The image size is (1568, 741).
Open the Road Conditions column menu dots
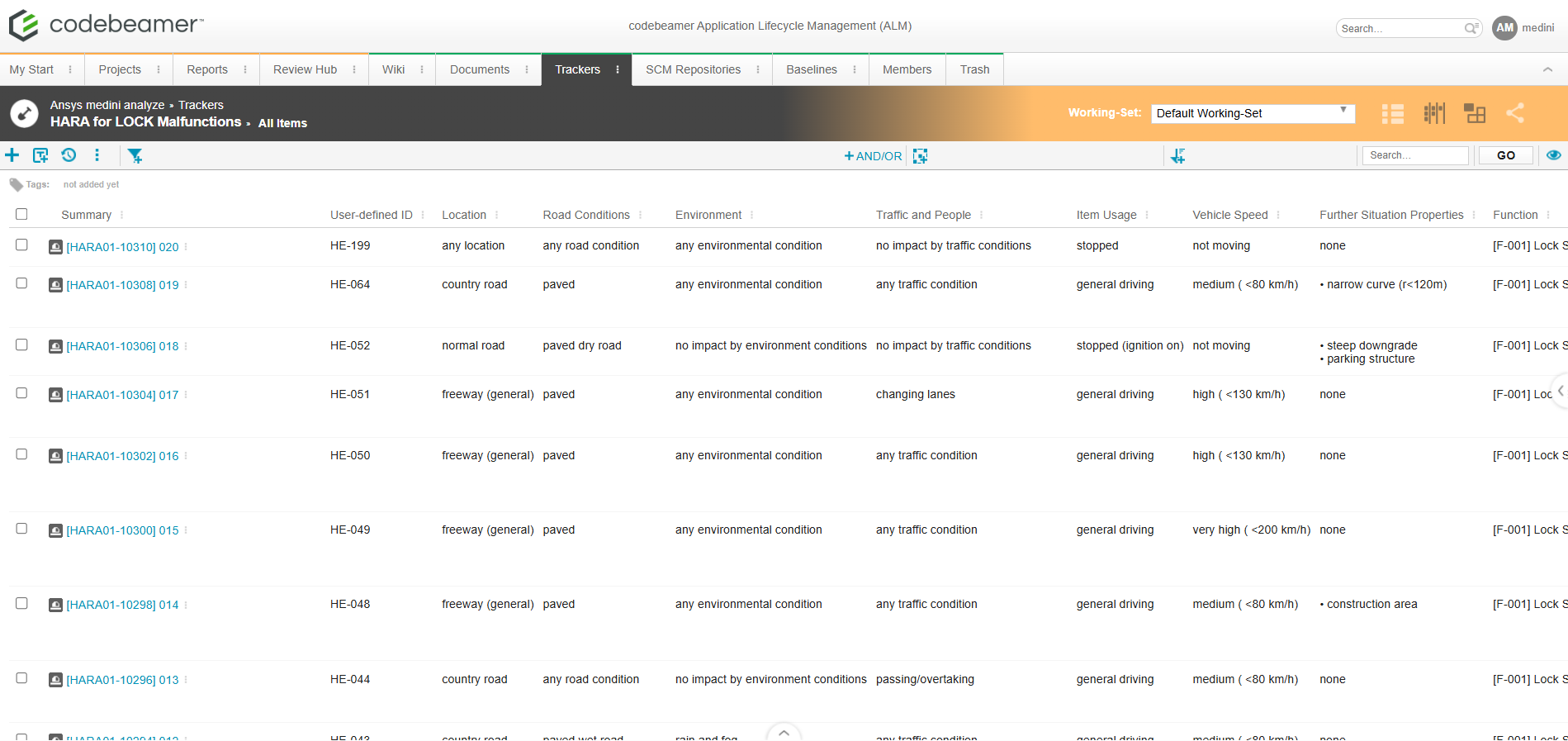pyautogui.click(x=640, y=215)
